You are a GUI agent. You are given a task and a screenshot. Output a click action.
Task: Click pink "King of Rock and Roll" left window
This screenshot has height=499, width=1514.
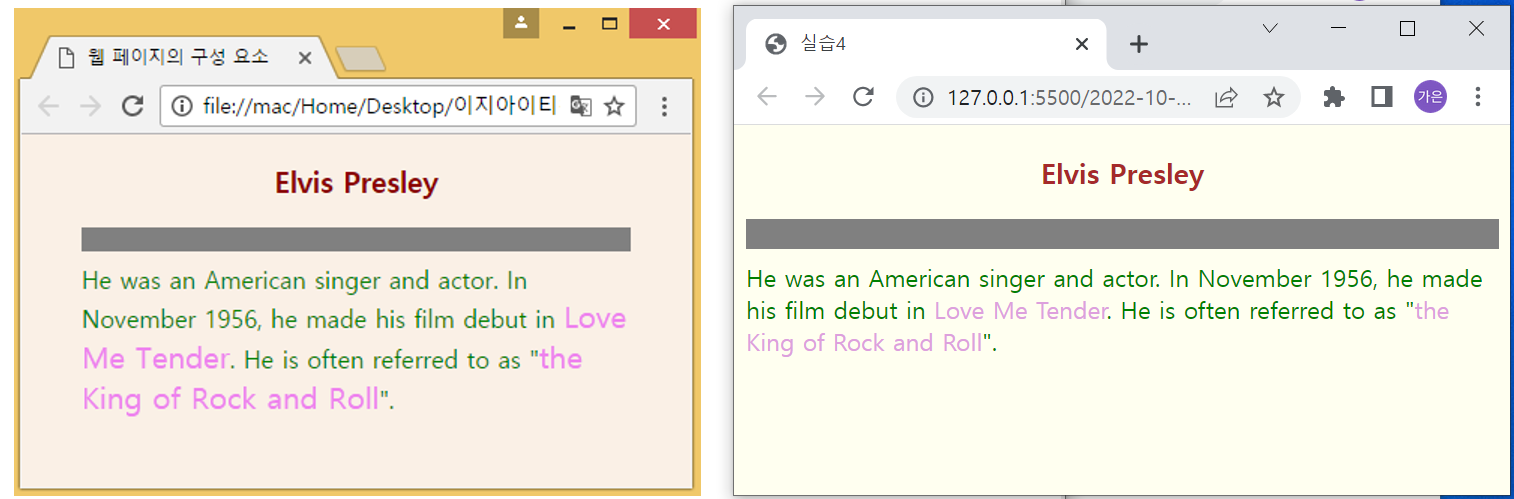point(231,399)
